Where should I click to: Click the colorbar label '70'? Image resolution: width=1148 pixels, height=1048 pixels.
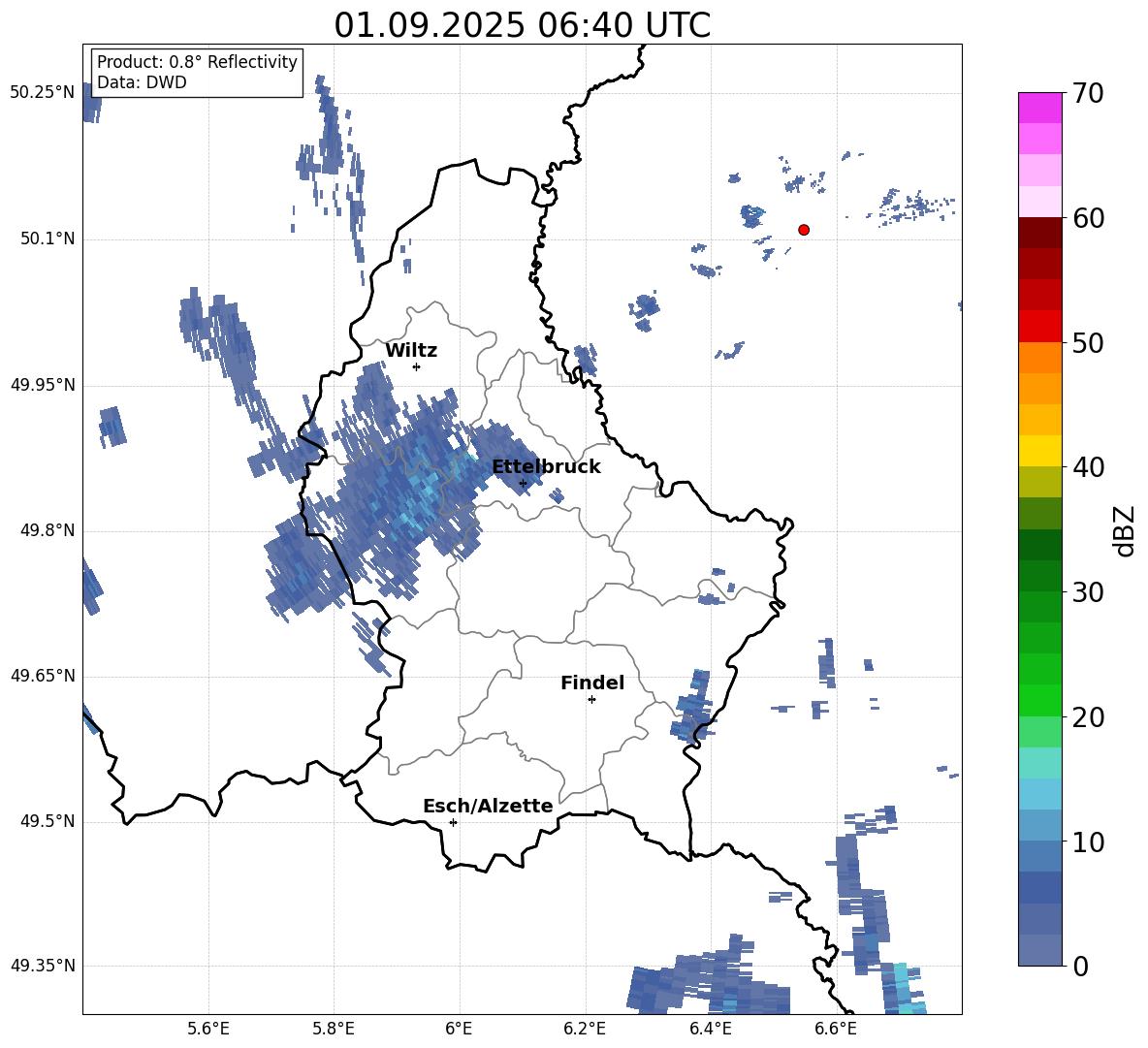[x=1088, y=94]
